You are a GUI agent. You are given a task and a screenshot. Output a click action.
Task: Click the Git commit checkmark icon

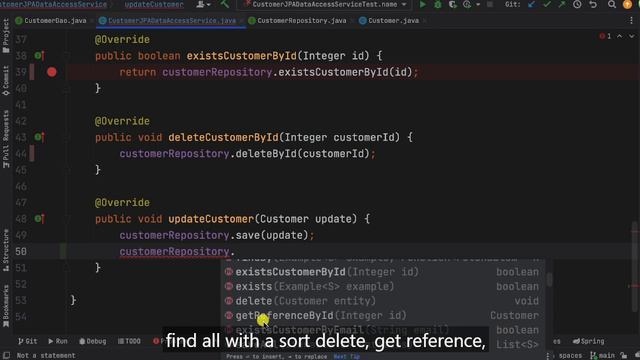(x=547, y=4)
